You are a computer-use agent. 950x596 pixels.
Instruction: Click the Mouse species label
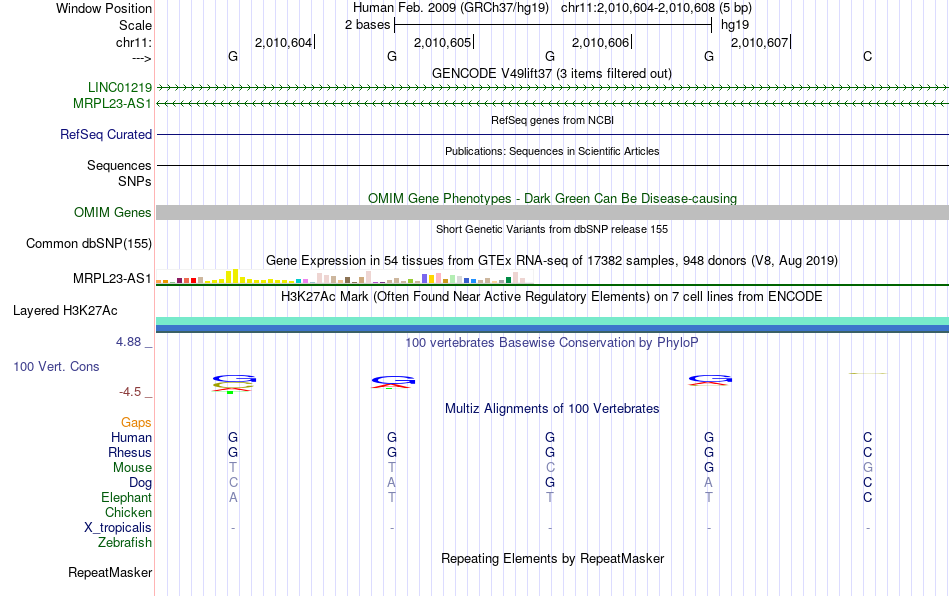132,468
